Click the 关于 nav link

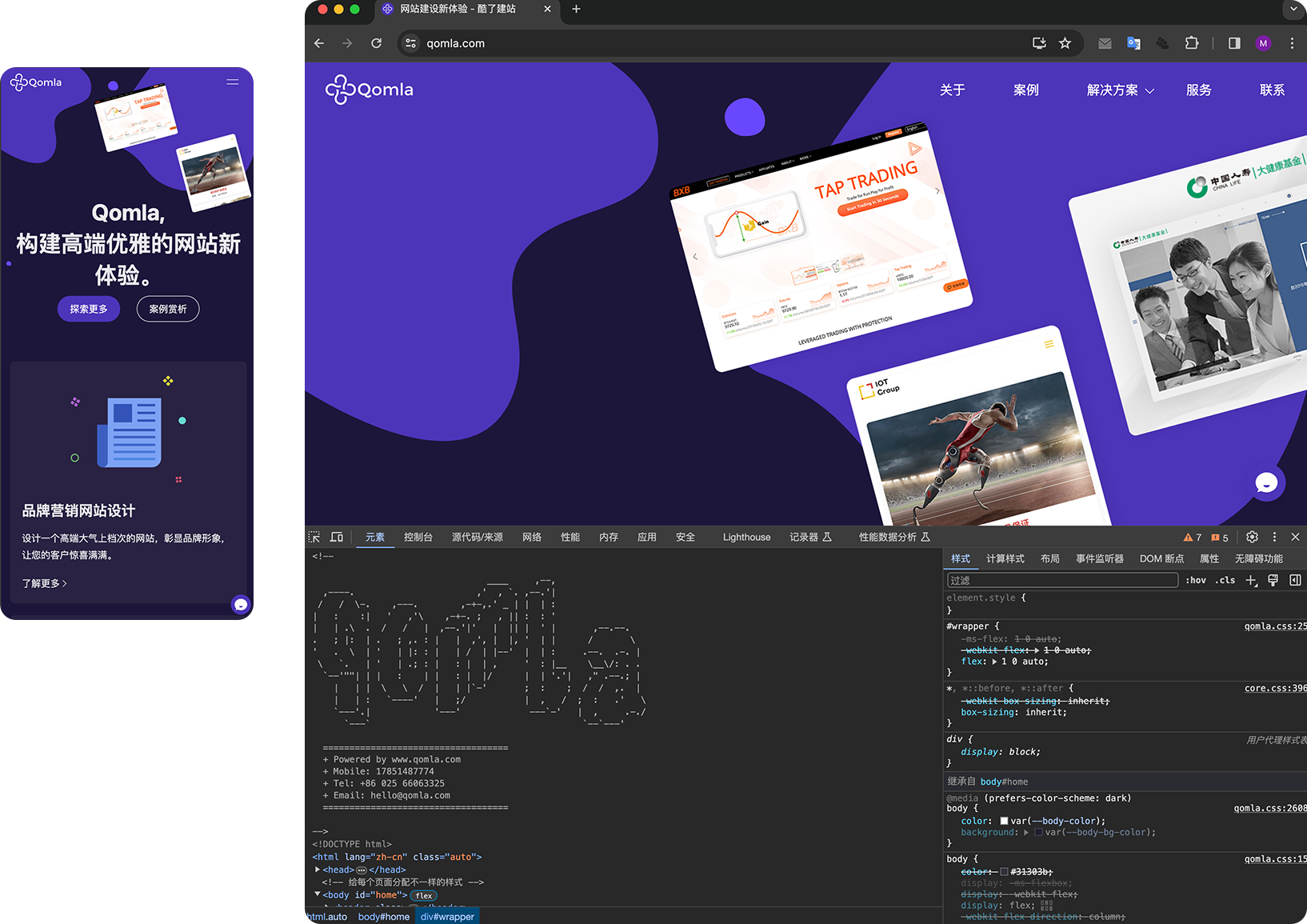click(x=953, y=90)
